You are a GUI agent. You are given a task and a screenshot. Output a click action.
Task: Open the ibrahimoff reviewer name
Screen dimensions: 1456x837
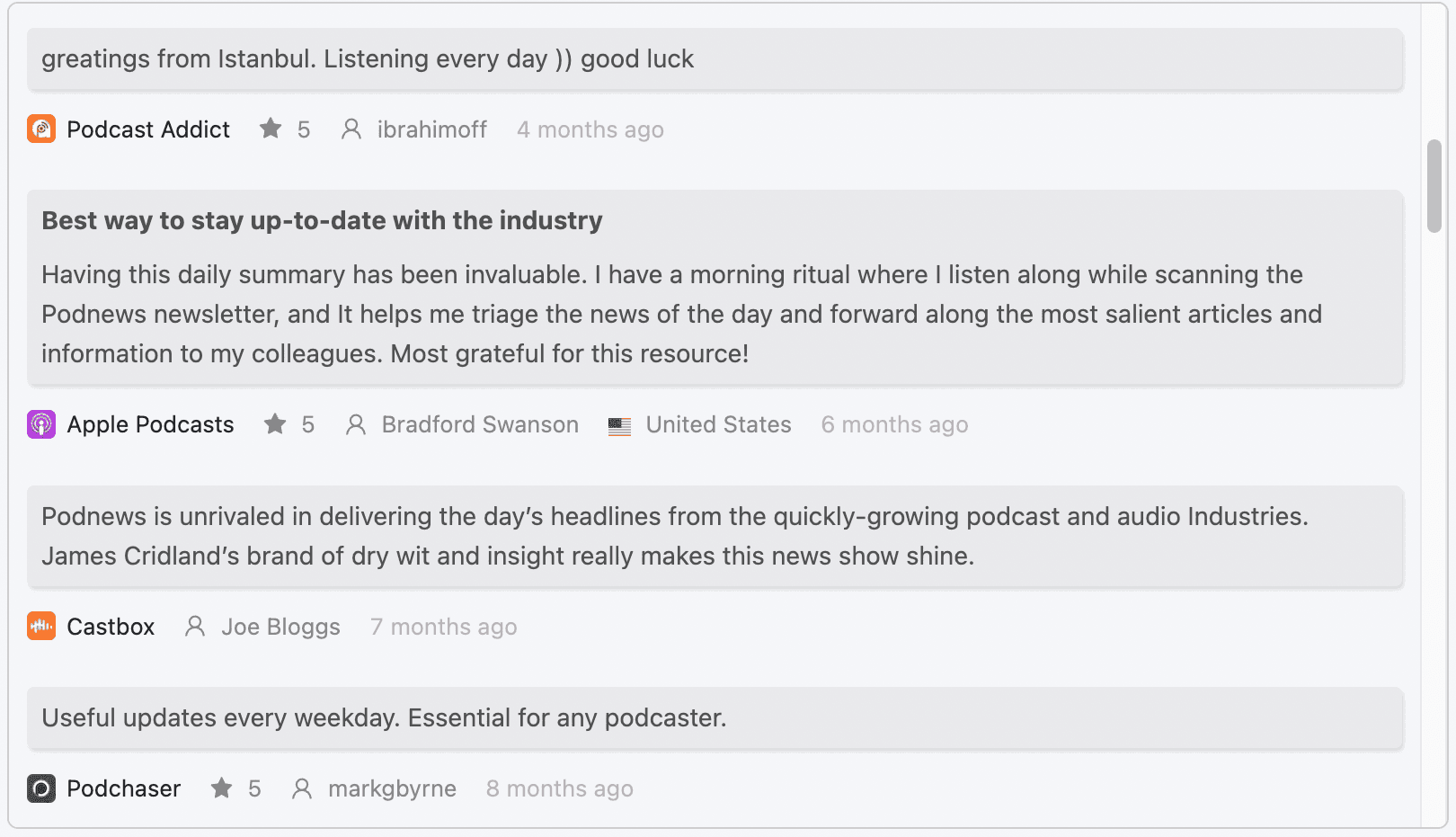[431, 129]
